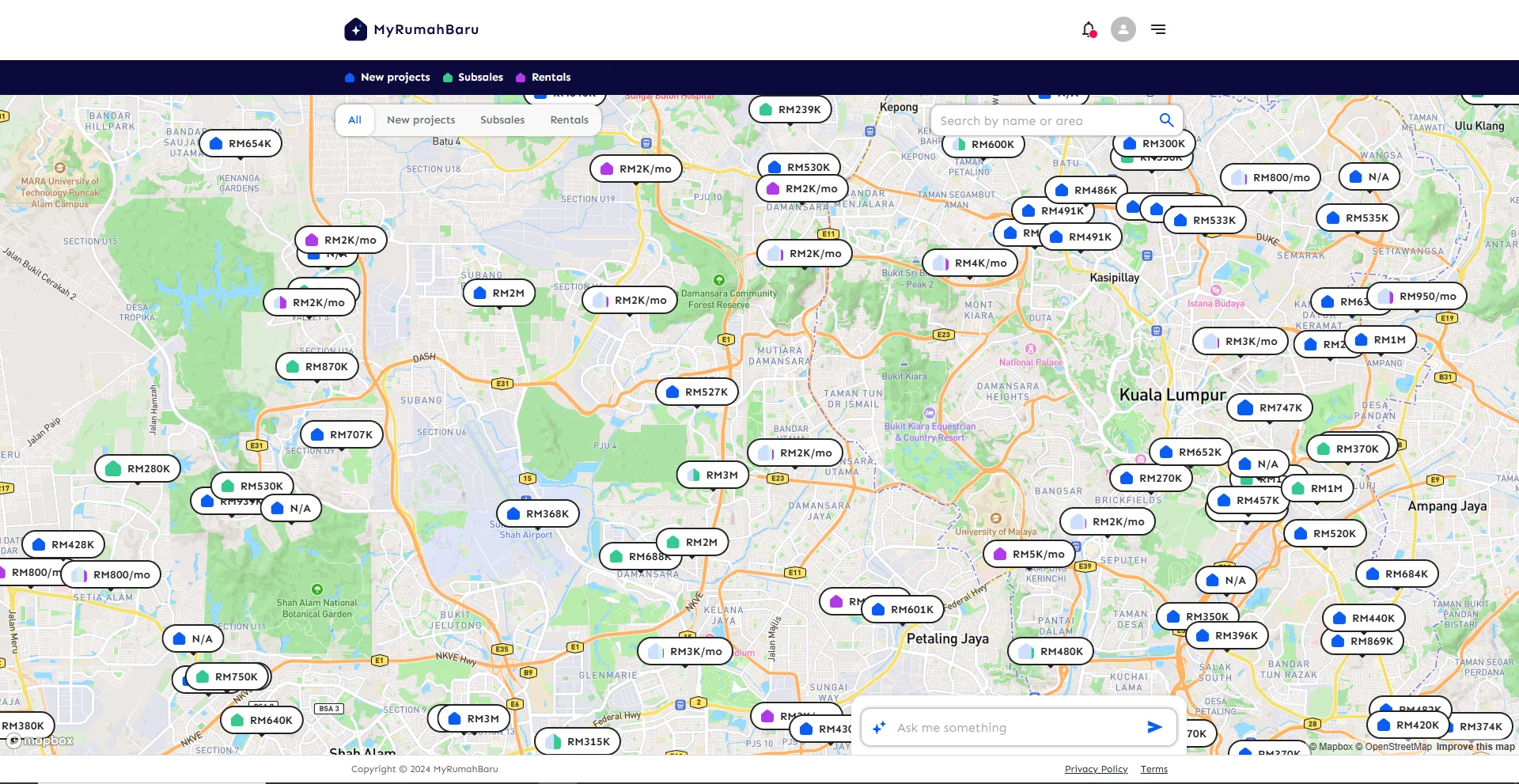This screenshot has width=1519, height=784.
Task: Open Improve this map link
Action: click(1475, 747)
